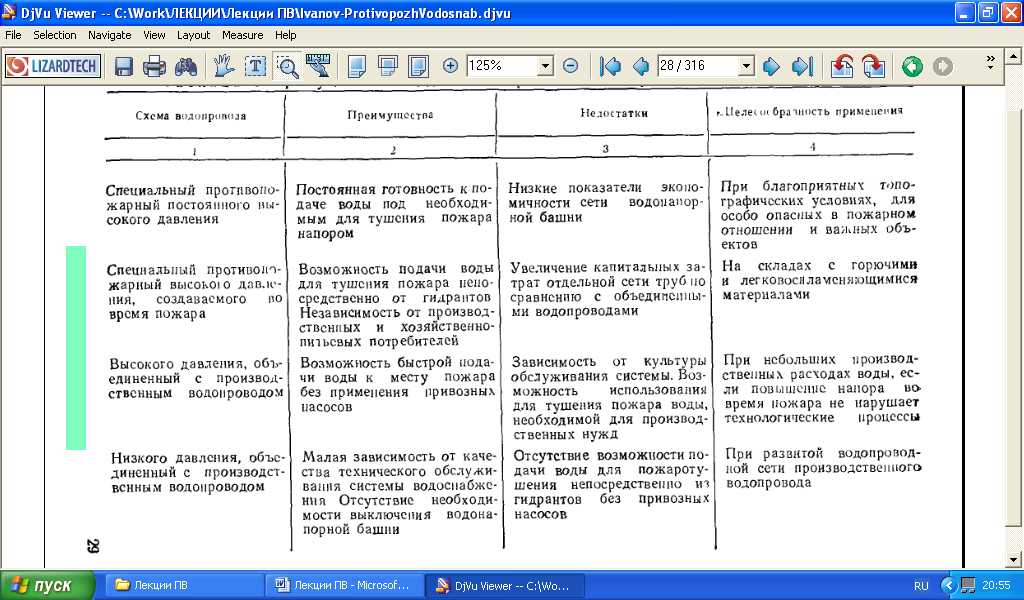Open the Layout menu

(x=193, y=35)
